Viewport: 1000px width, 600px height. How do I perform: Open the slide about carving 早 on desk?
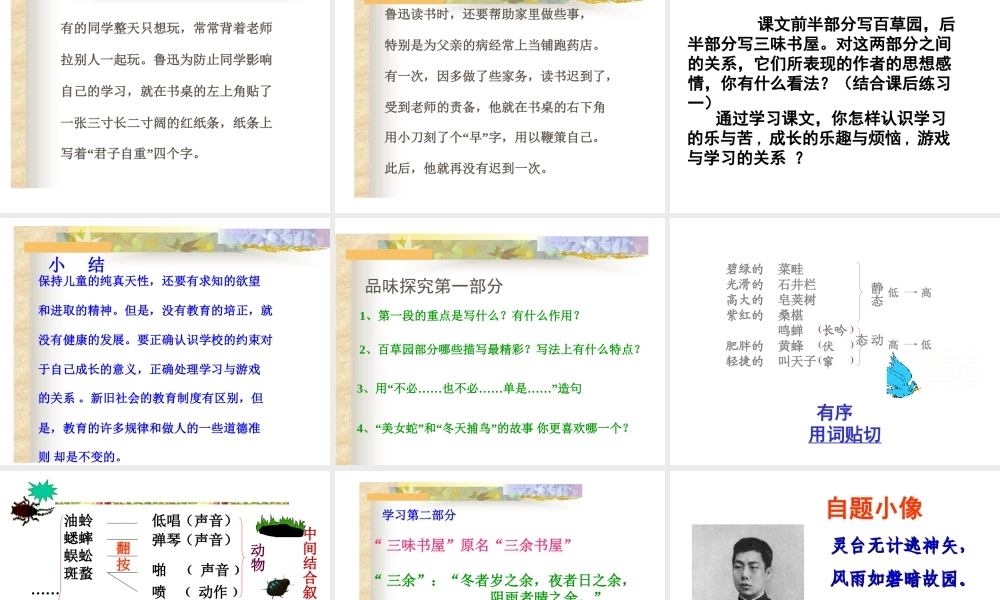[500, 105]
